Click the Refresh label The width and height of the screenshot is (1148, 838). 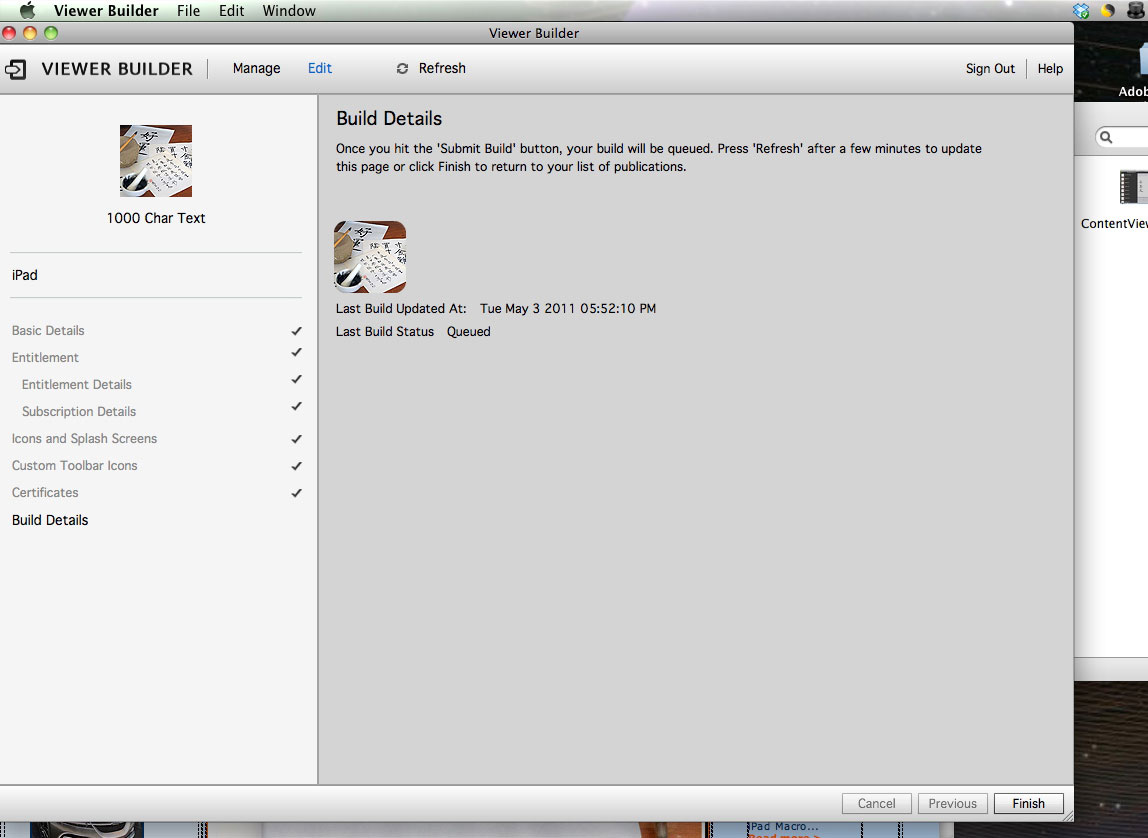coord(442,68)
